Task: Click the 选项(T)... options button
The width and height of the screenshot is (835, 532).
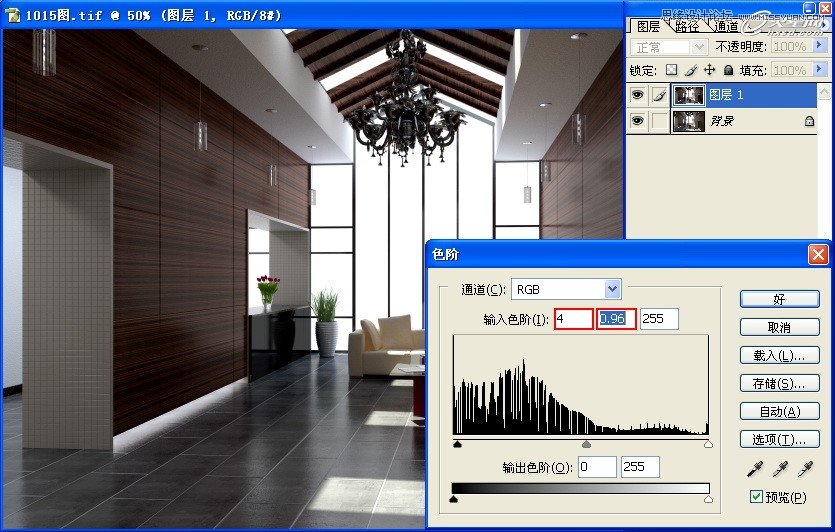Action: pos(780,439)
